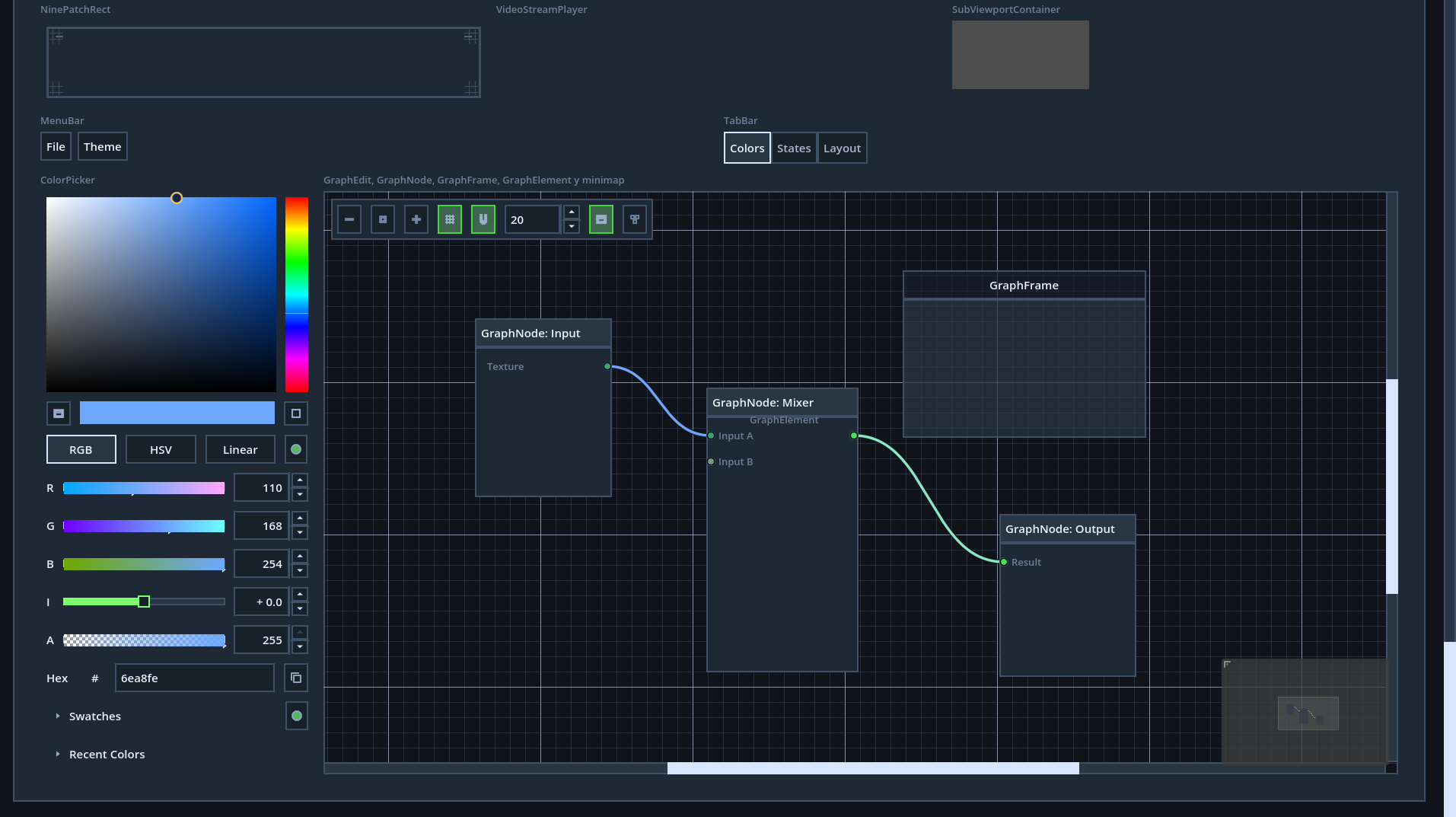Click the arrange nodes icon in GraphEdit toolbar
The image size is (1456, 817).
tap(635, 219)
